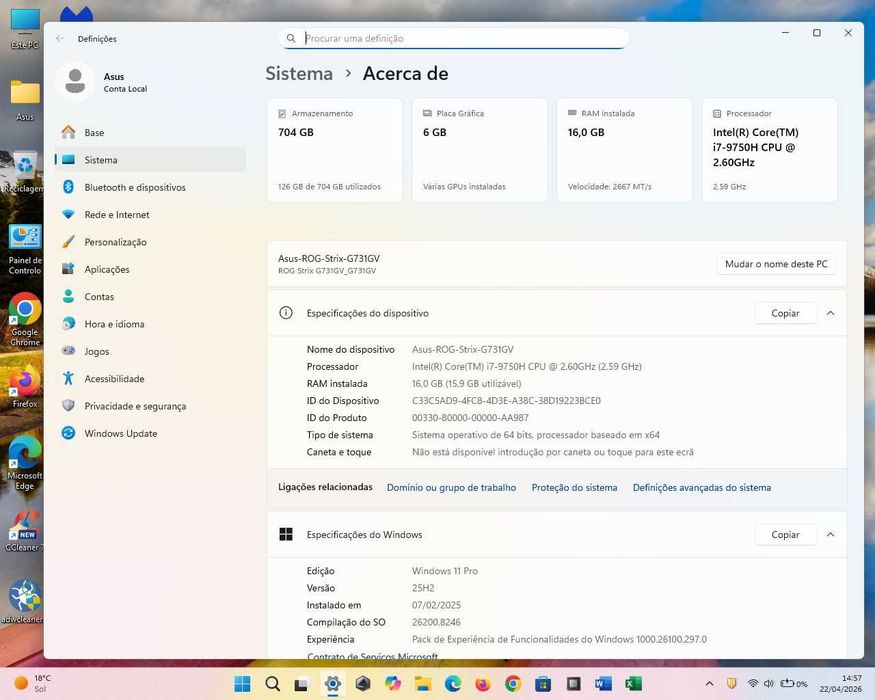Click the search magnifier icon

[x=291, y=39]
